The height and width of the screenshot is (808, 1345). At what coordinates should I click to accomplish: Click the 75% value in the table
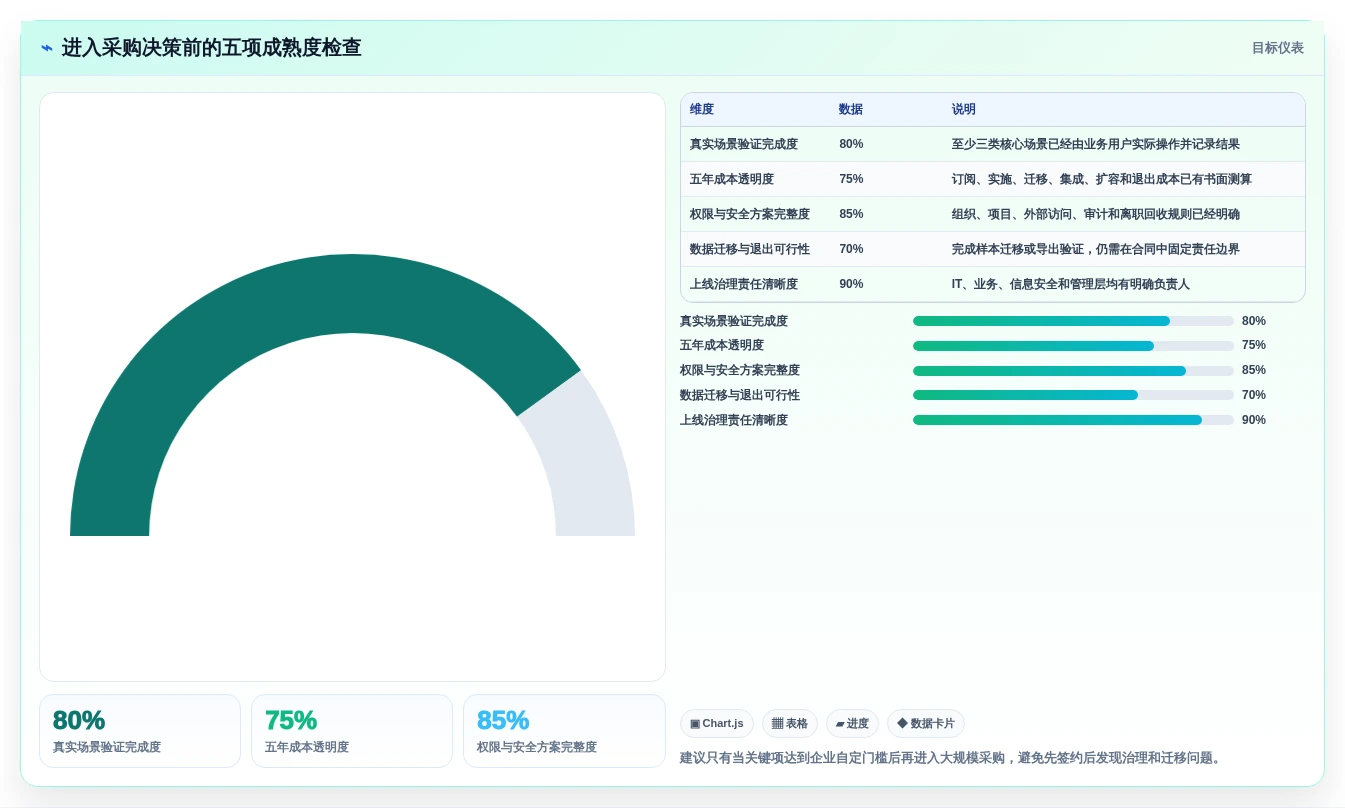click(851, 179)
